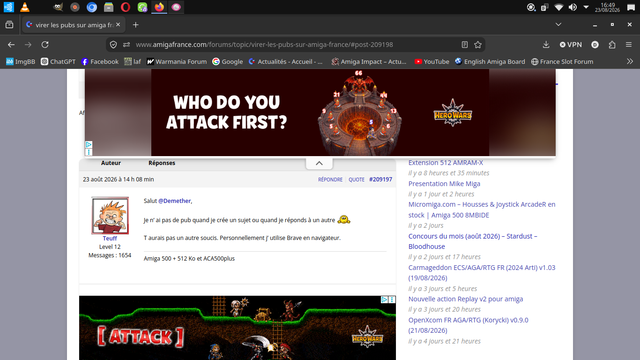Go forward to the next page
Image resolution: width=640 pixels, height=360 pixels.
(28, 44)
